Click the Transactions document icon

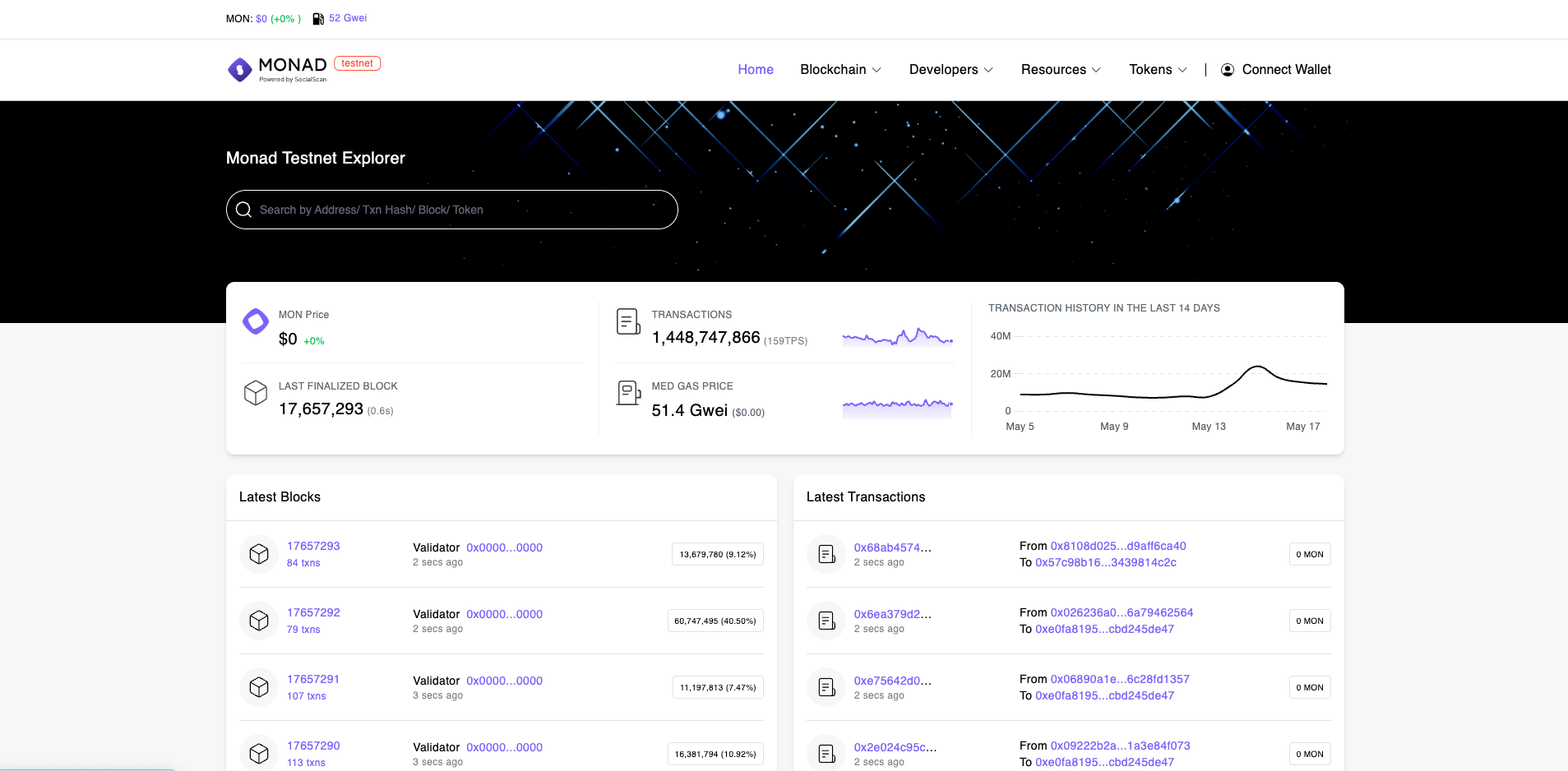[628, 321]
